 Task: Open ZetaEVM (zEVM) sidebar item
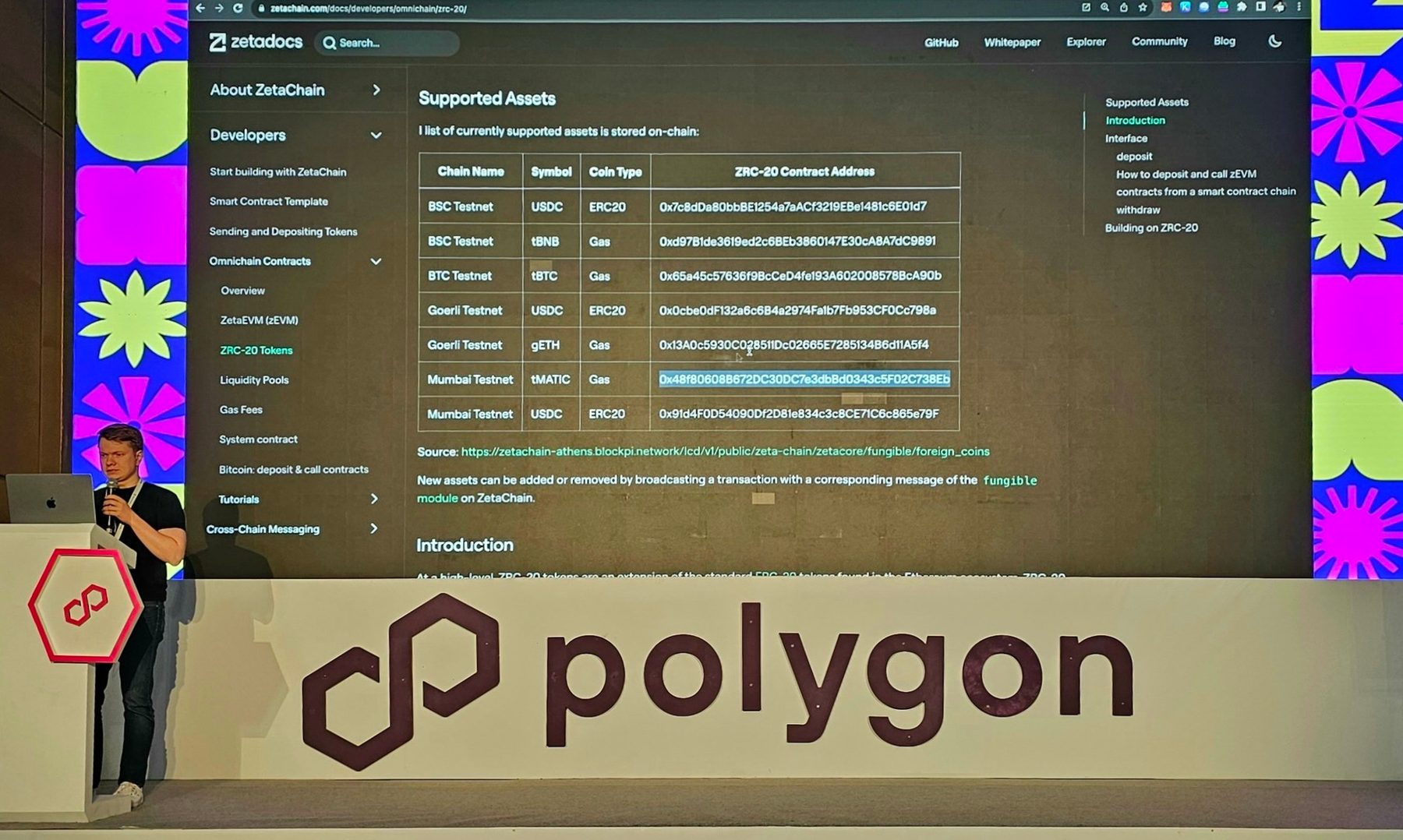[x=259, y=320]
